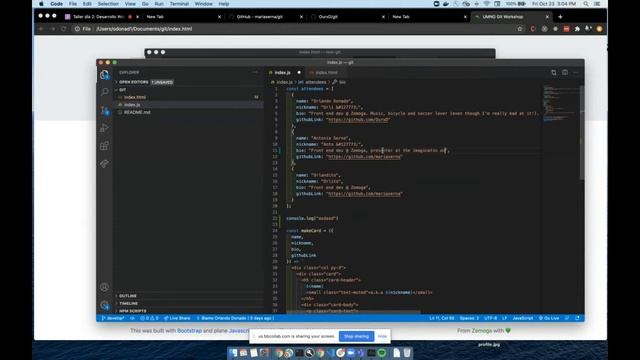
Task: Click Stop sharing button
Action: 356,336
